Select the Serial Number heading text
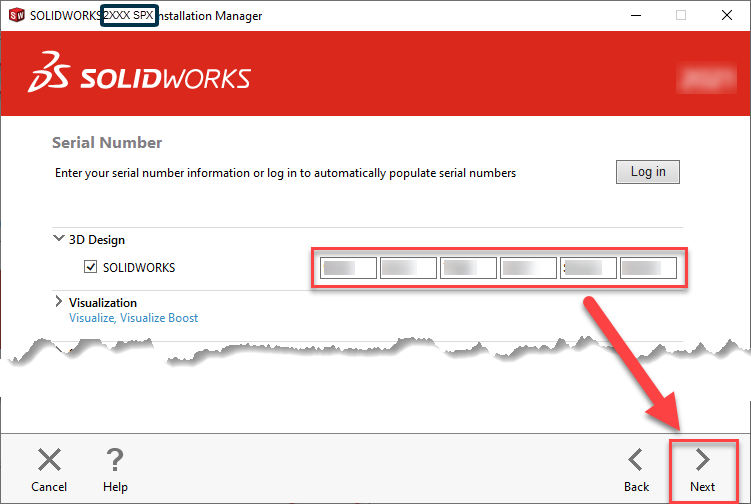This screenshot has width=751, height=504. coord(107,142)
